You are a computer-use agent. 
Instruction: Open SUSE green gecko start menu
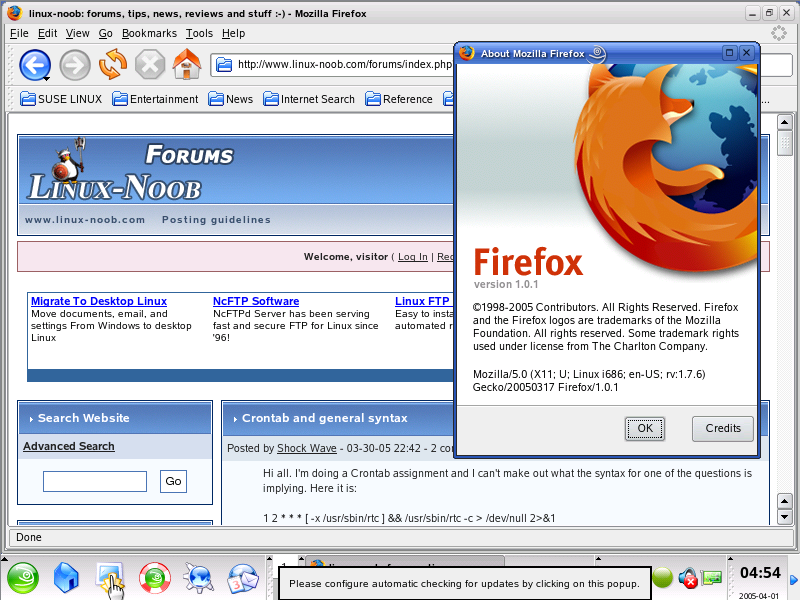pyautogui.click(x=22, y=578)
